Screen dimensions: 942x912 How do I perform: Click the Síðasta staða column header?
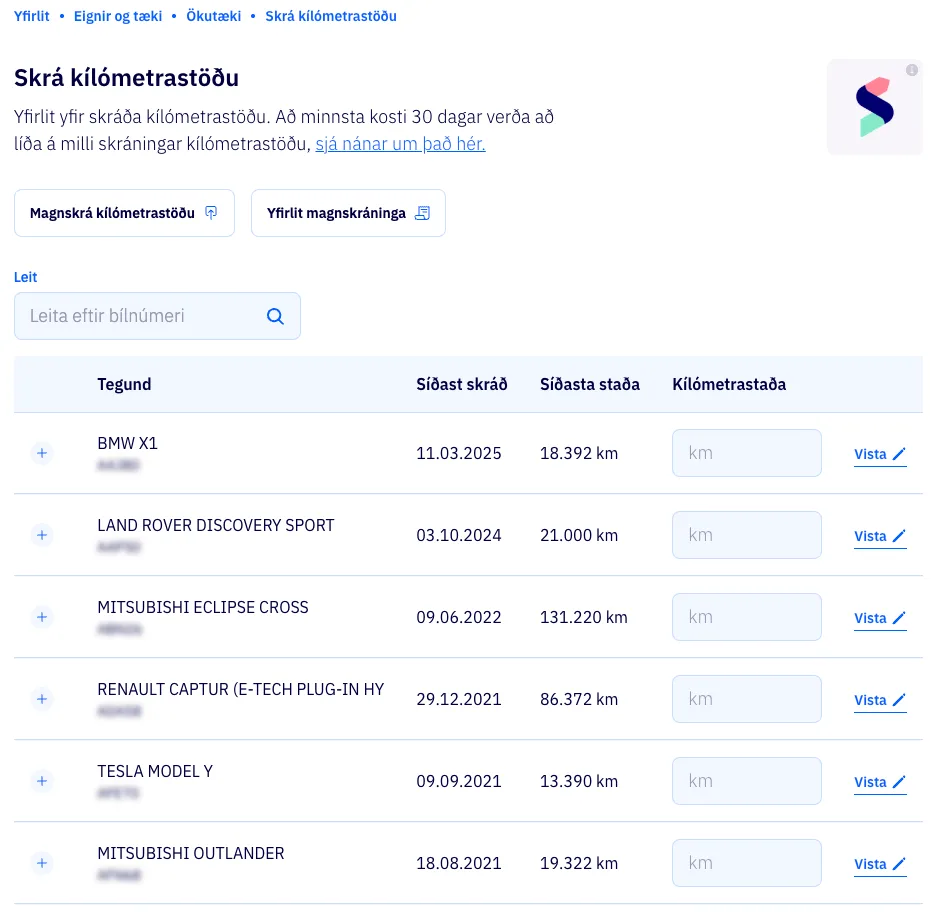[x=589, y=385]
